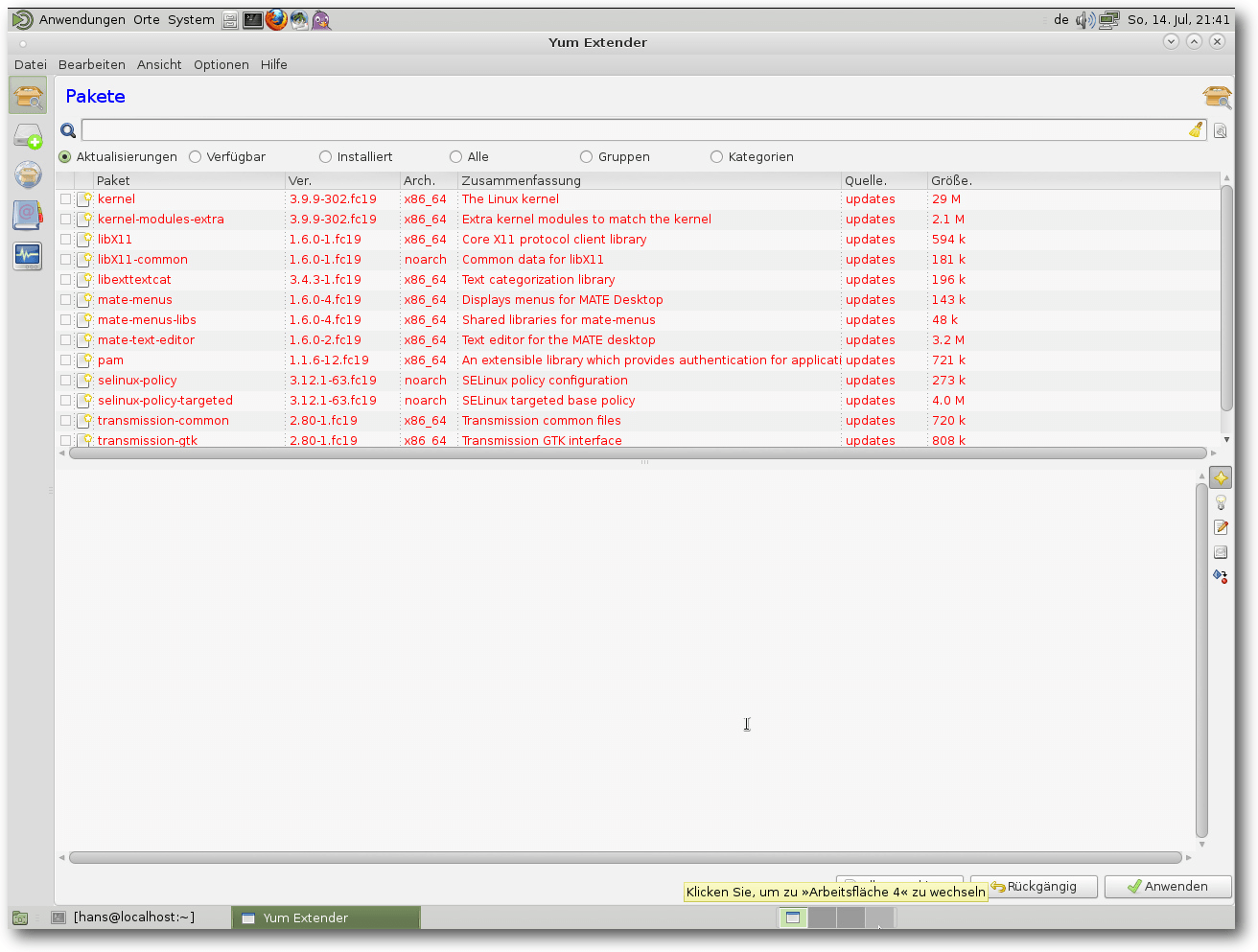This screenshot has height=952, width=1258.
Task: Click package list vertical scrollbar
Action: [1226, 297]
